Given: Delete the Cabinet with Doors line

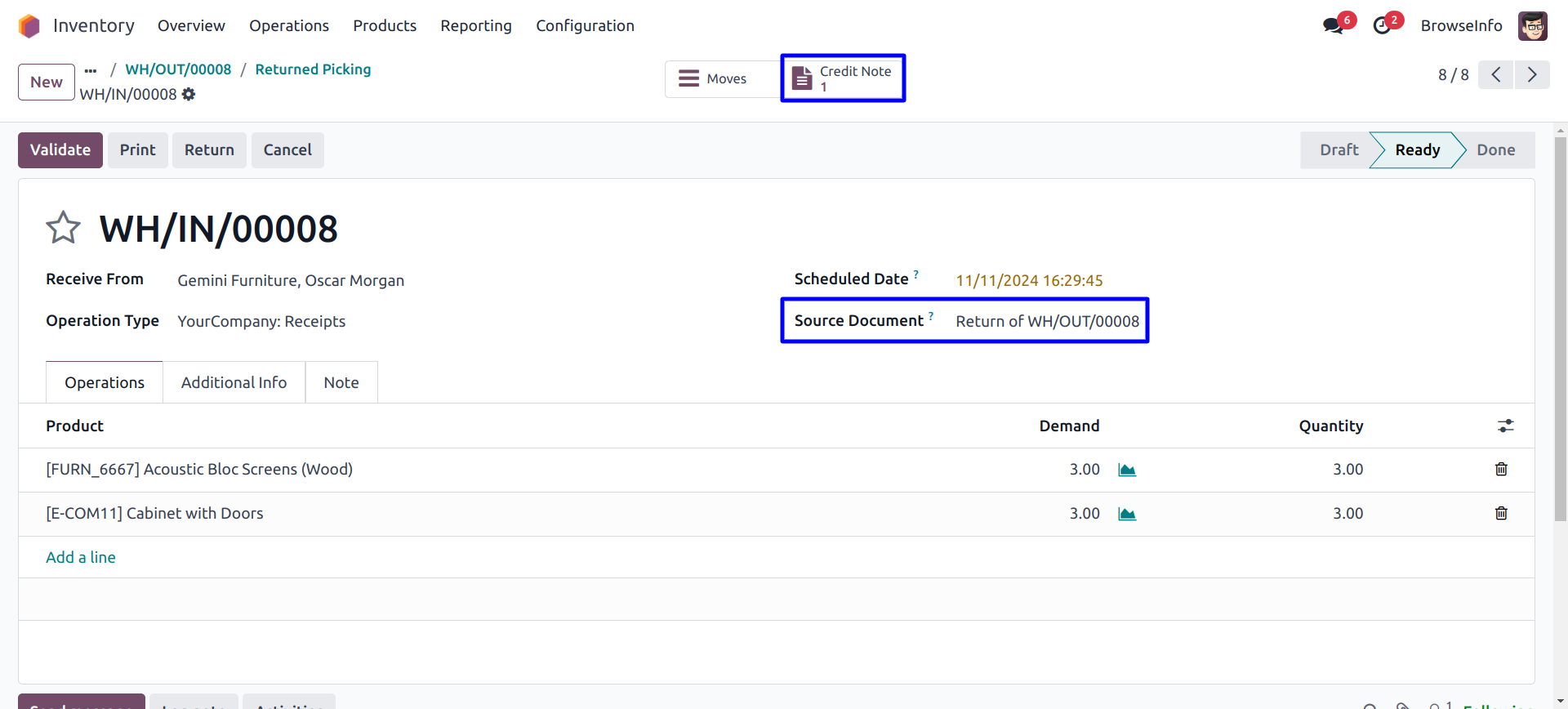Looking at the screenshot, I should (1501, 513).
